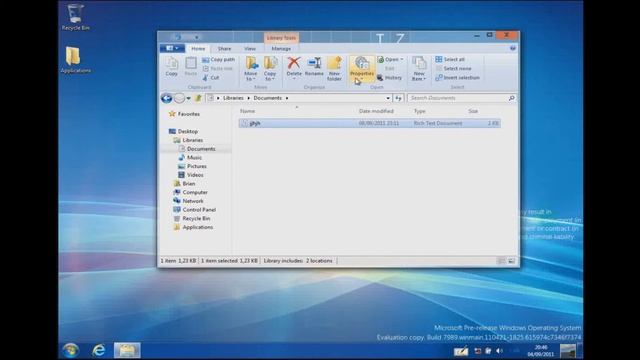Click the Recycle Bin desktop icon
640x360 pixels.
coord(76,17)
